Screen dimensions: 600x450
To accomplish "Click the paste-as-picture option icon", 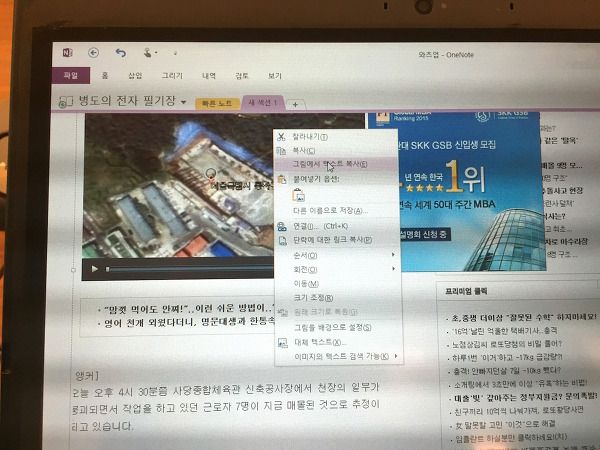I will point(298,195).
